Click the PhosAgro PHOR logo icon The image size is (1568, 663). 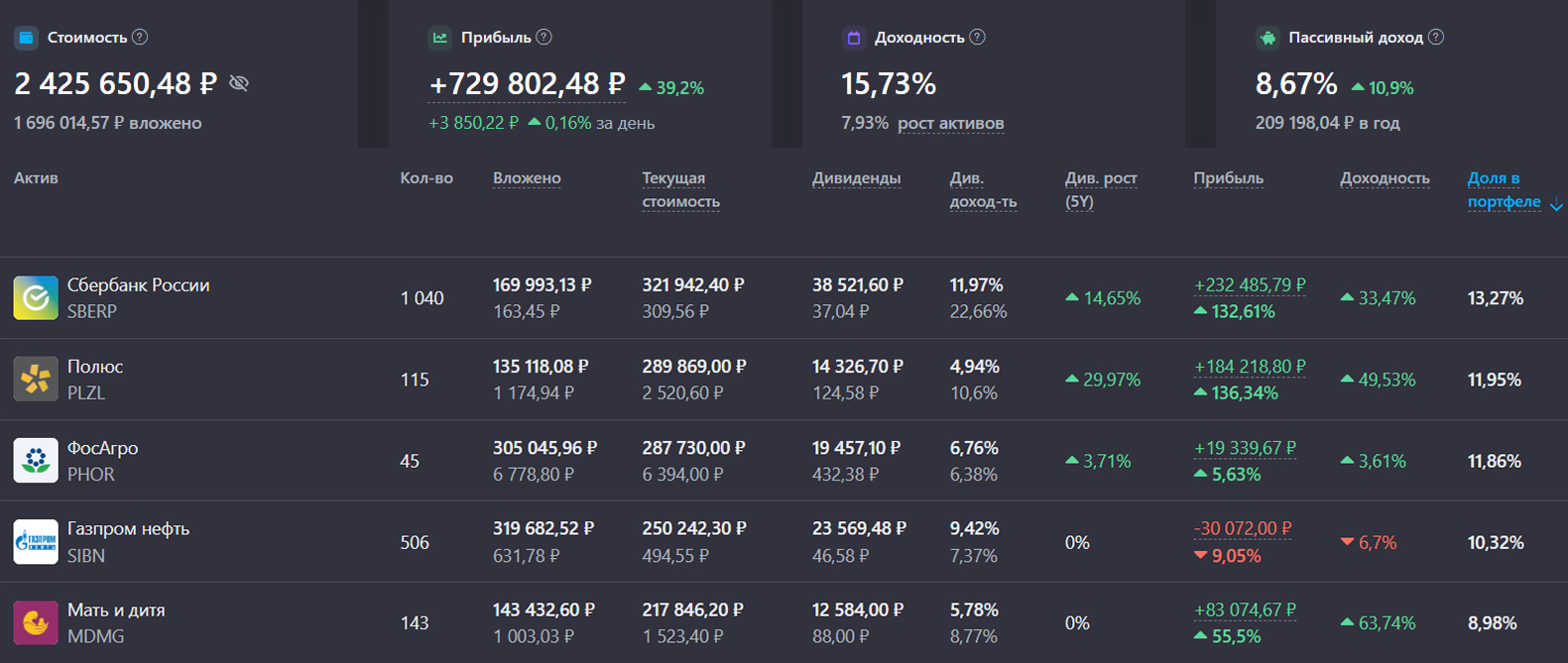(x=36, y=461)
